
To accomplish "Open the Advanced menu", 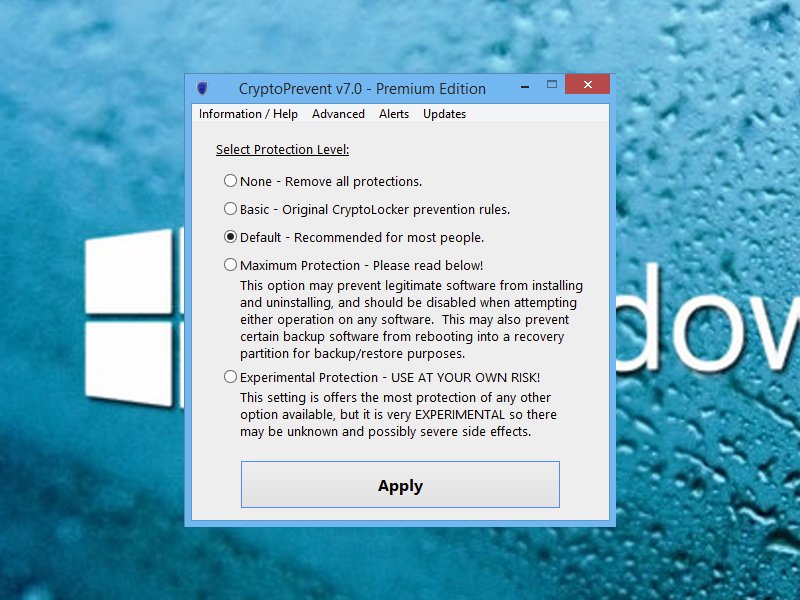I will (x=338, y=114).
